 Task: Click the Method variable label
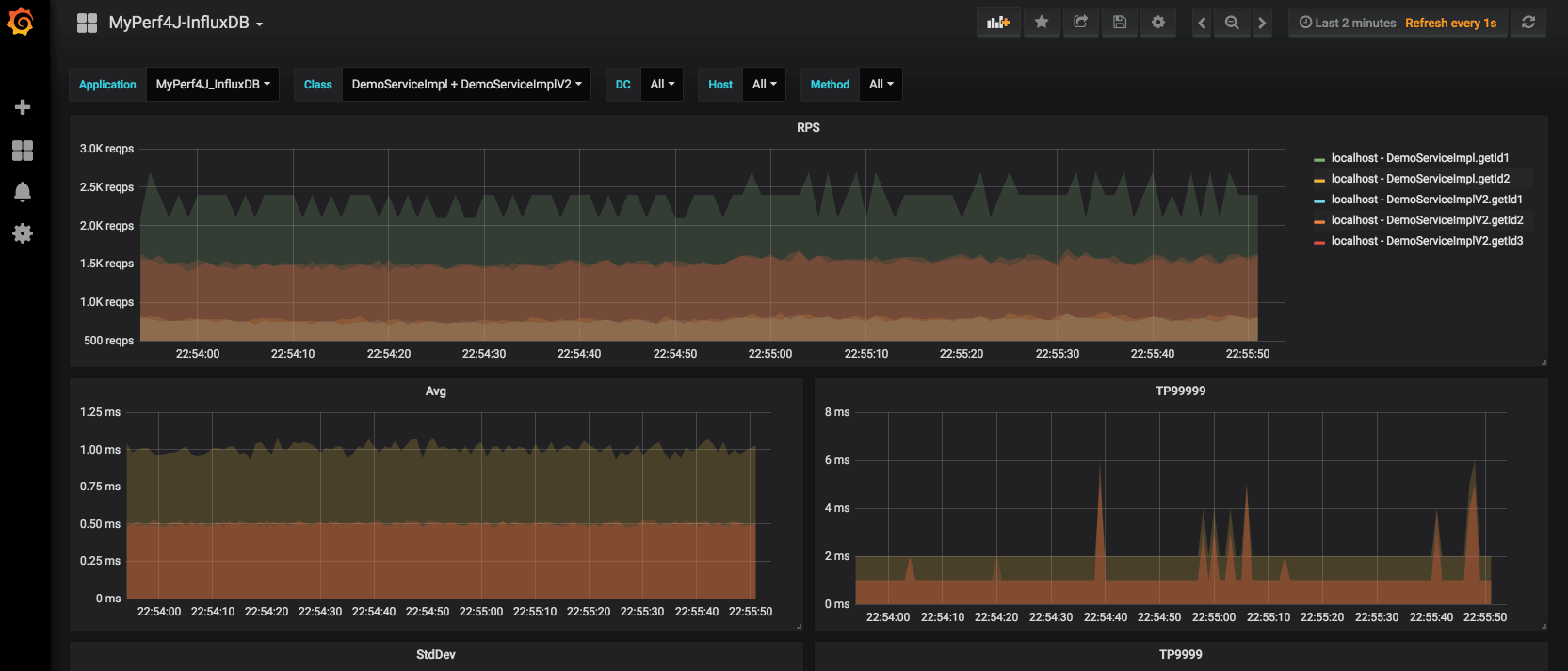[830, 85]
